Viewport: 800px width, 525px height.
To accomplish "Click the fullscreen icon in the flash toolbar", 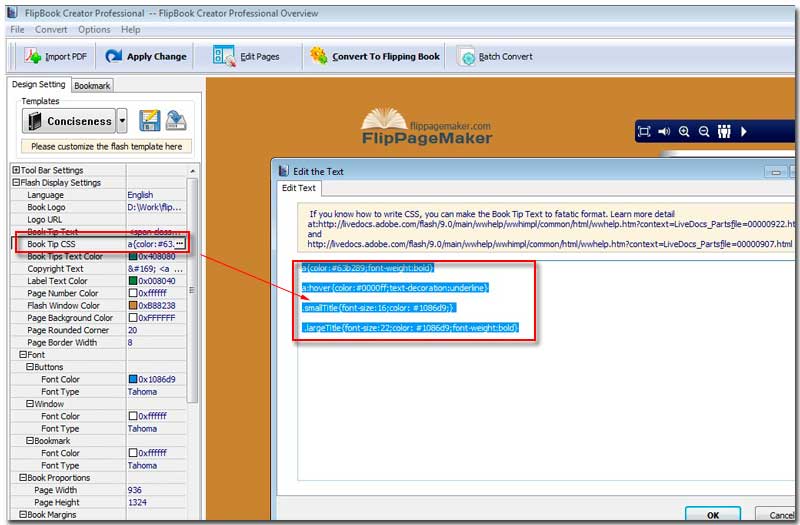I will click(x=644, y=132).
